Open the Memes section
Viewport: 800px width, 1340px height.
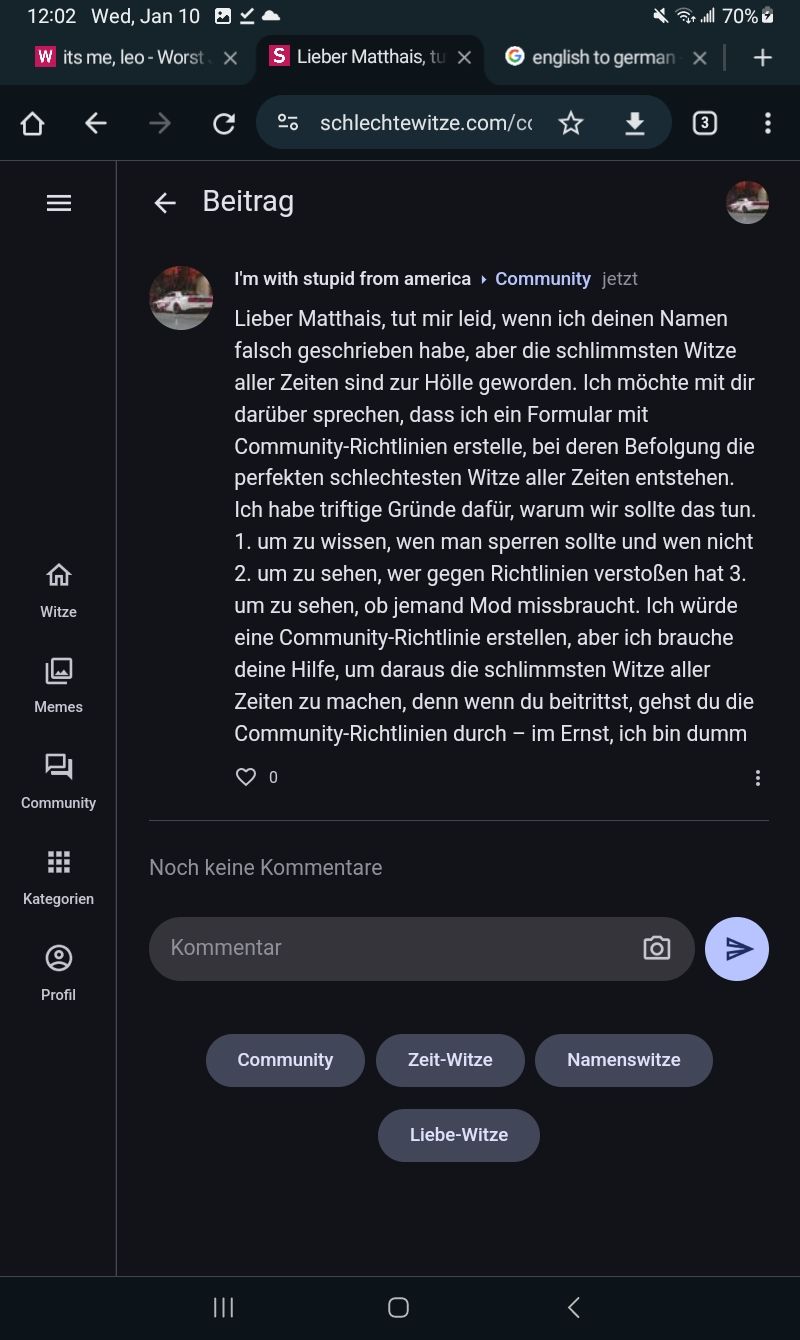coord(59,685)
